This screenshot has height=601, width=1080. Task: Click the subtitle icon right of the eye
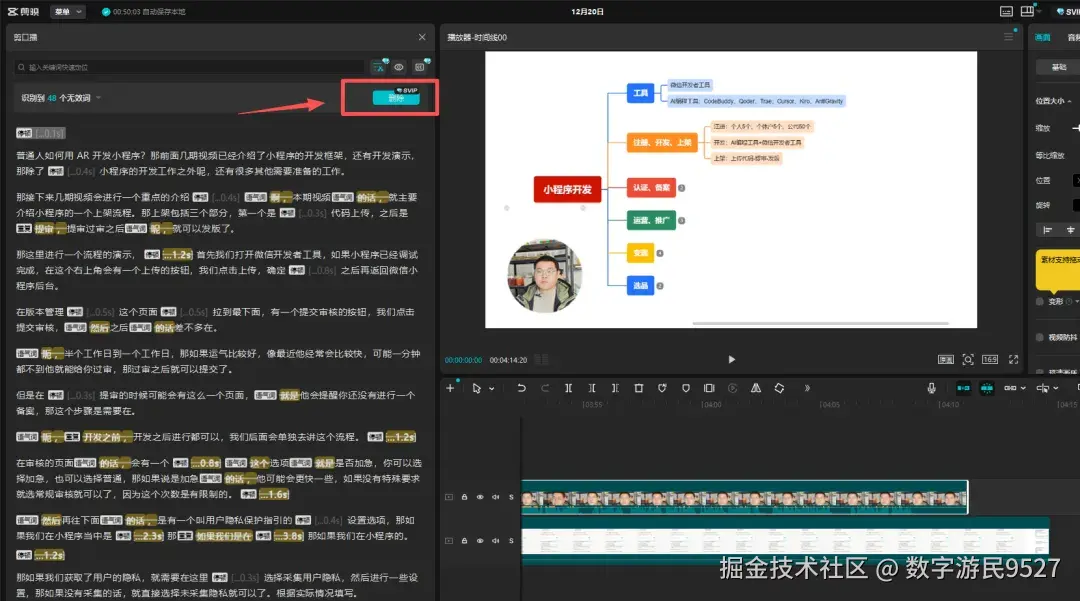[x=419, y=67]
